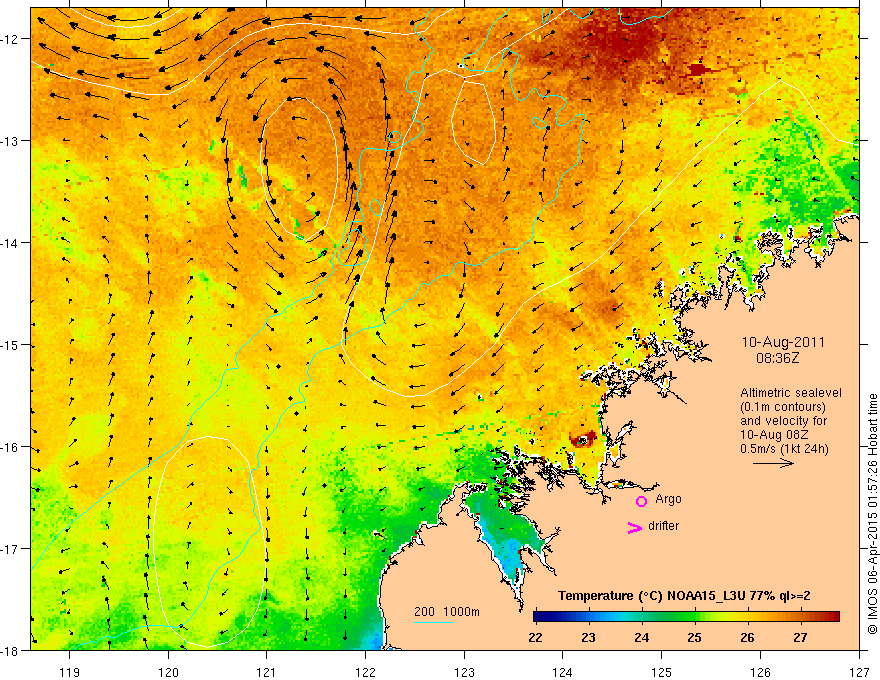Click the '0.5m/s (1kt 24h)' text
The height and width of the screenshot is (680, 880).
(784, 449)
